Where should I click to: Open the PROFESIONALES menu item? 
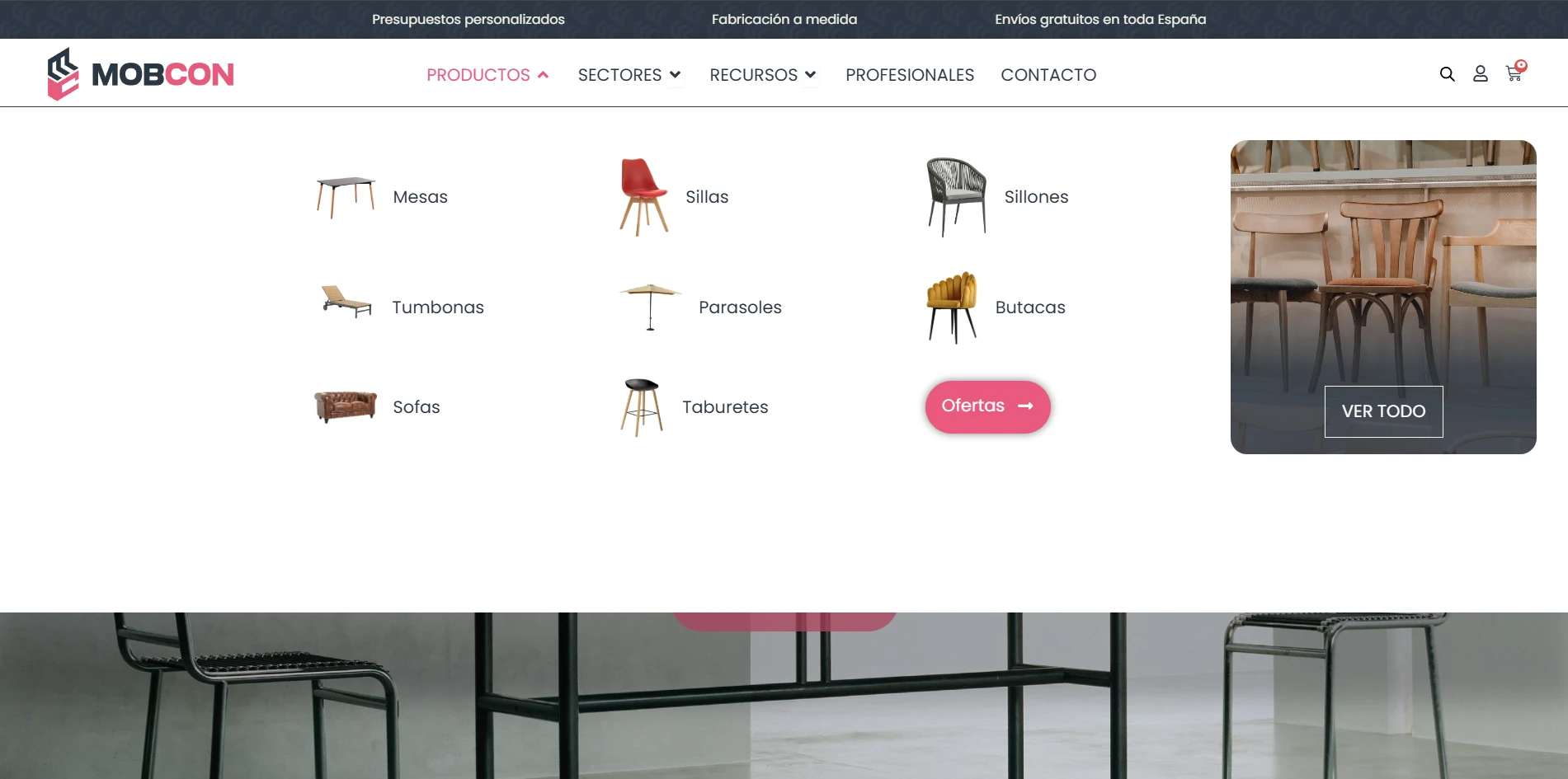pos(910,75)
